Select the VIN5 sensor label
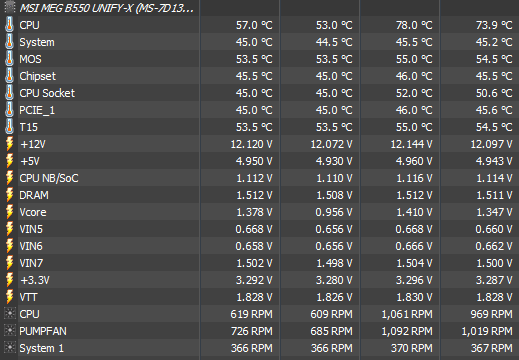Viewport: 519px width, 360px height. coord(31,229)
